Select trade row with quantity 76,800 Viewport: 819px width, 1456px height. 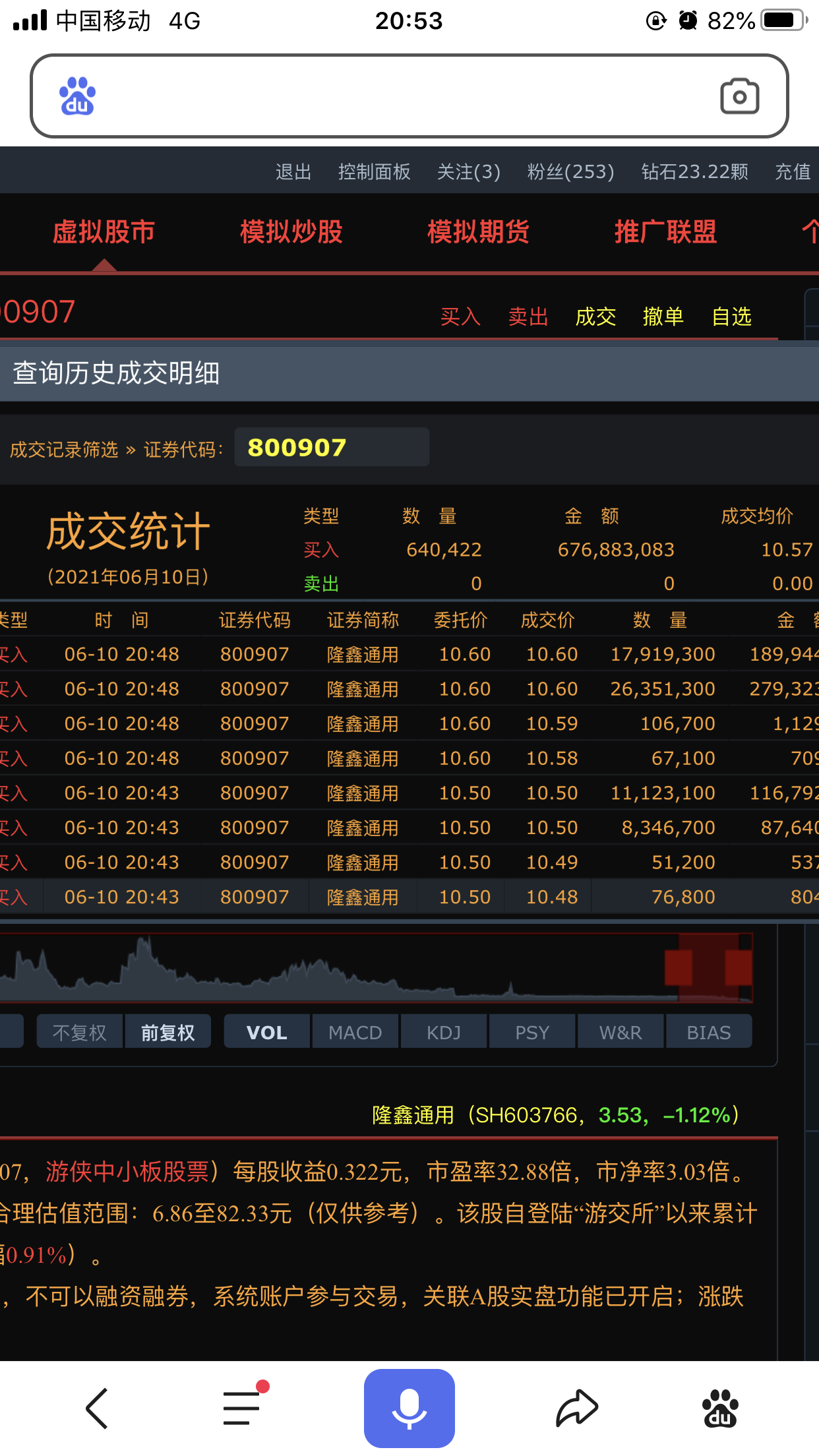(409, 897)
